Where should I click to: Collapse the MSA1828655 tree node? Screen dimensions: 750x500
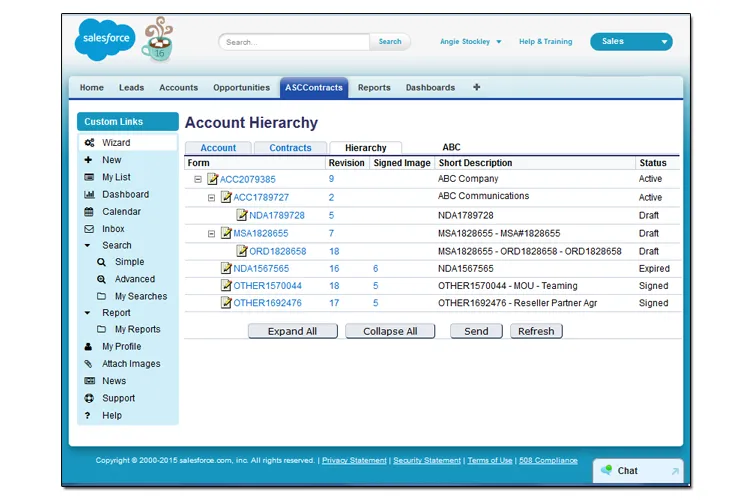point(211,233)
